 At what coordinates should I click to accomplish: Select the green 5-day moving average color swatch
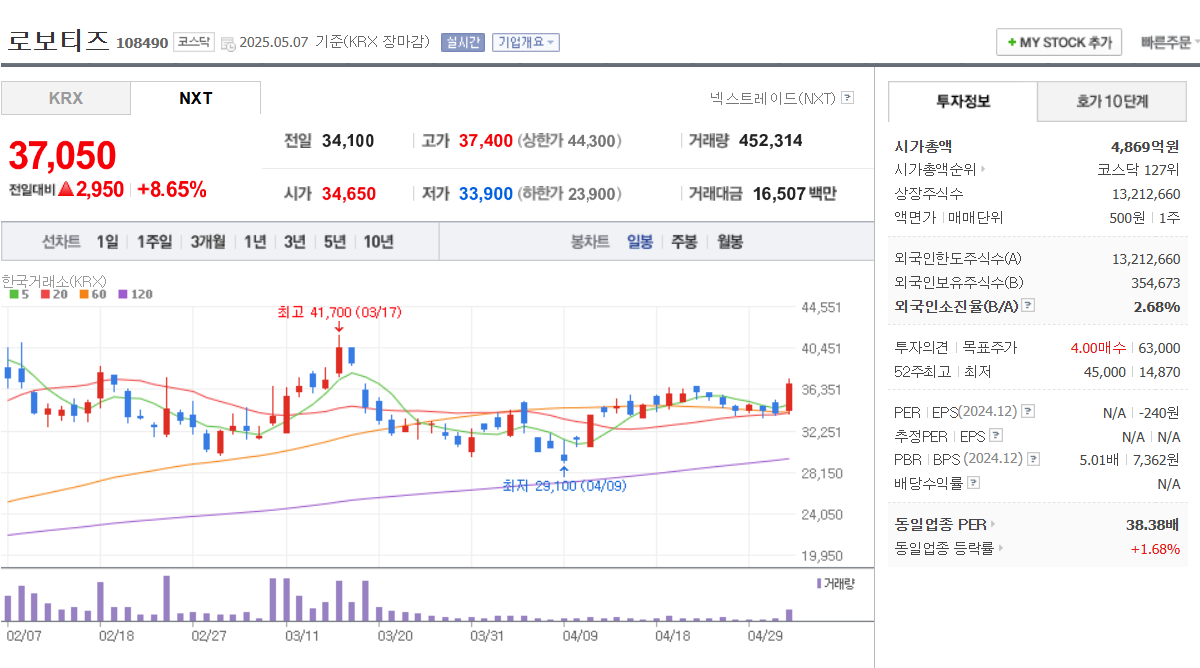click(x=14, y=294)
